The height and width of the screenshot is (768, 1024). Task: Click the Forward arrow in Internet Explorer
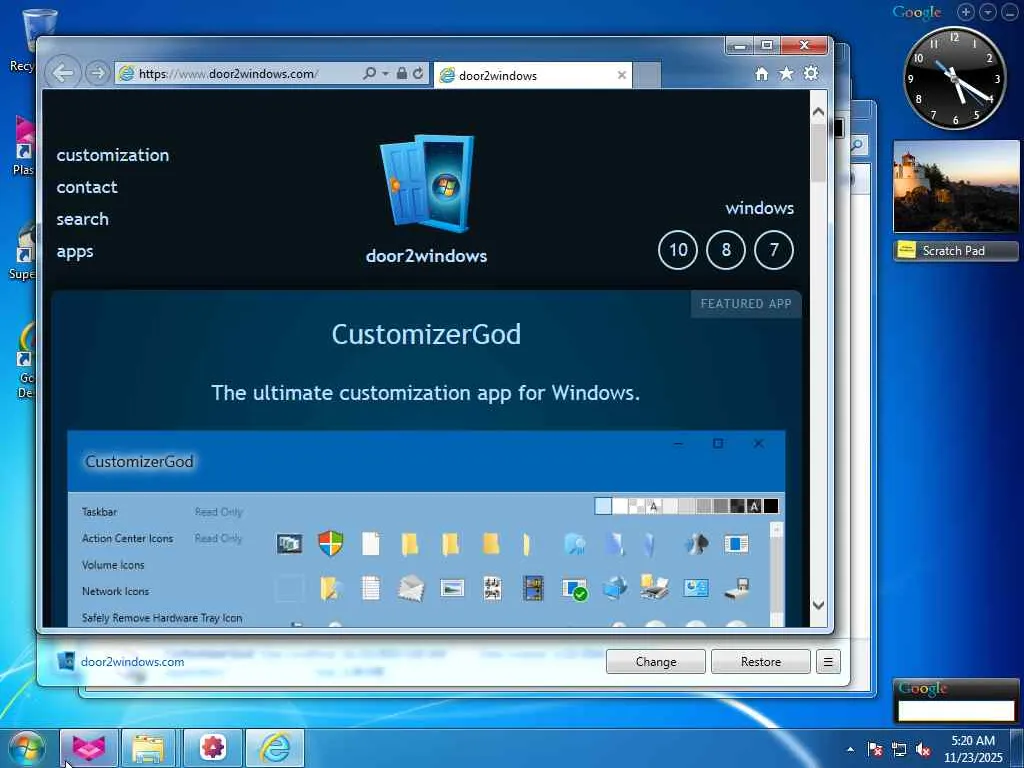click(x=97, y=73)
